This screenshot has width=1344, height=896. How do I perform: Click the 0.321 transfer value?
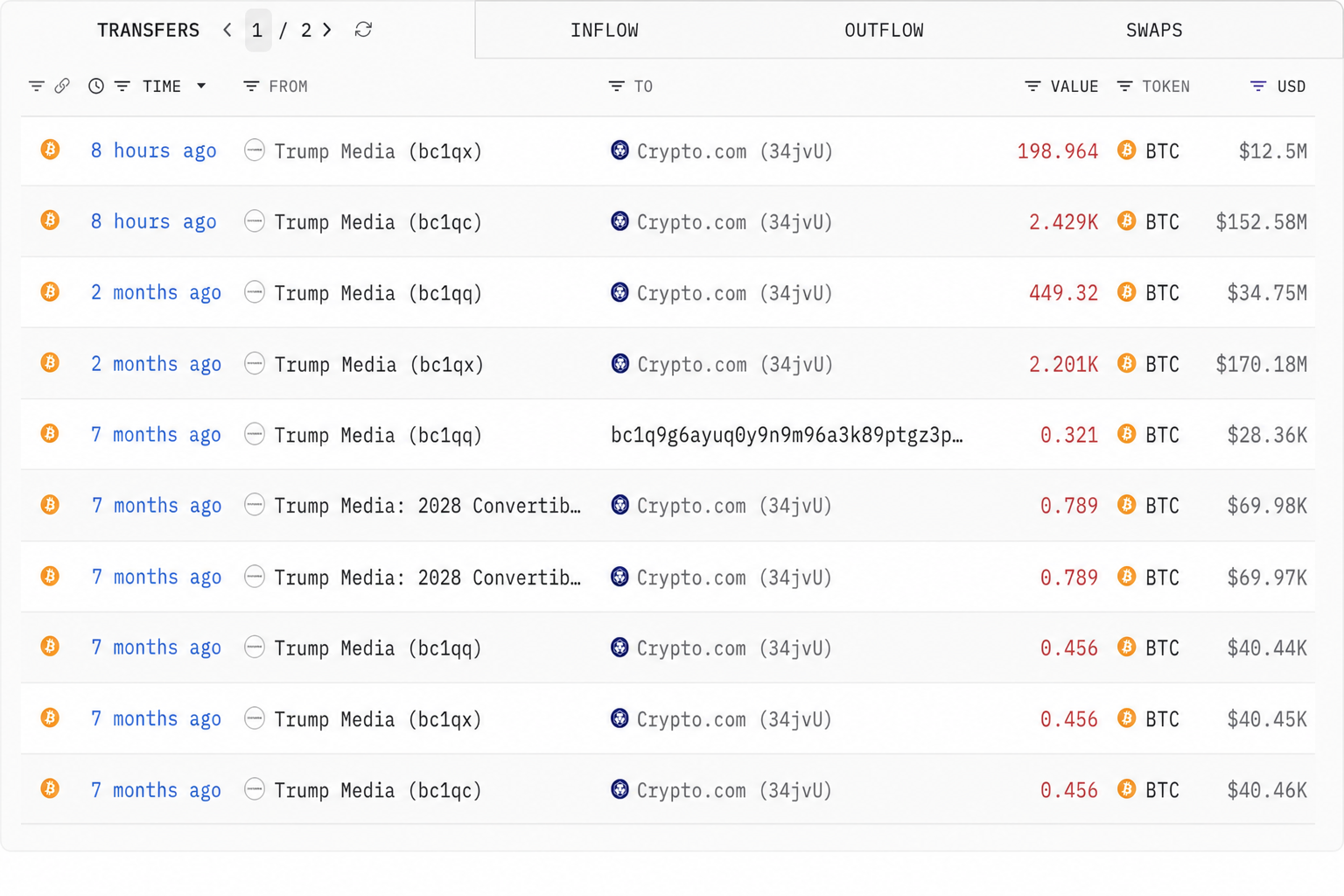point(1068,435)
